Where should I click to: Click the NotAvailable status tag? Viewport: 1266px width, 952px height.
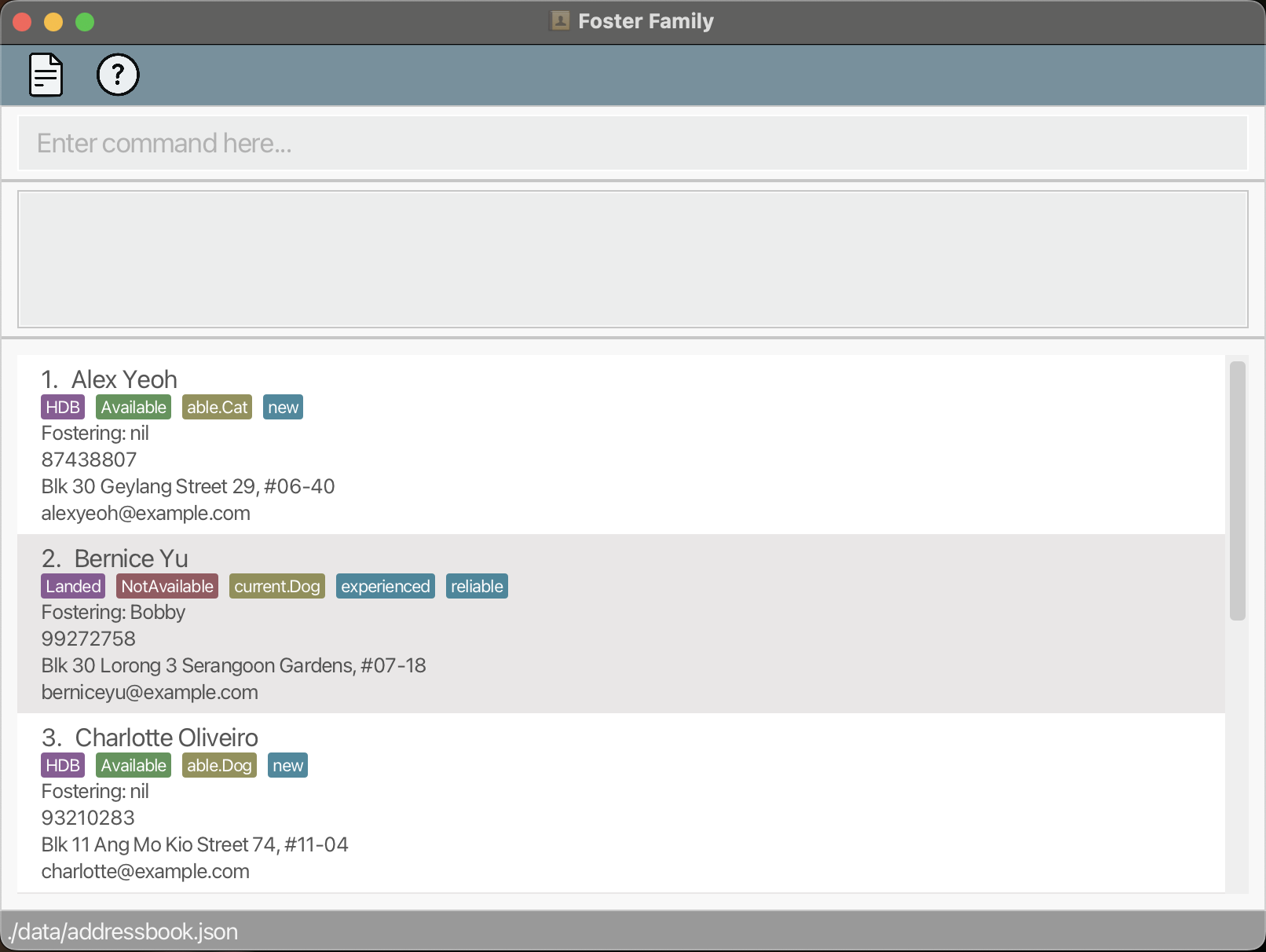tap(167, 586)
